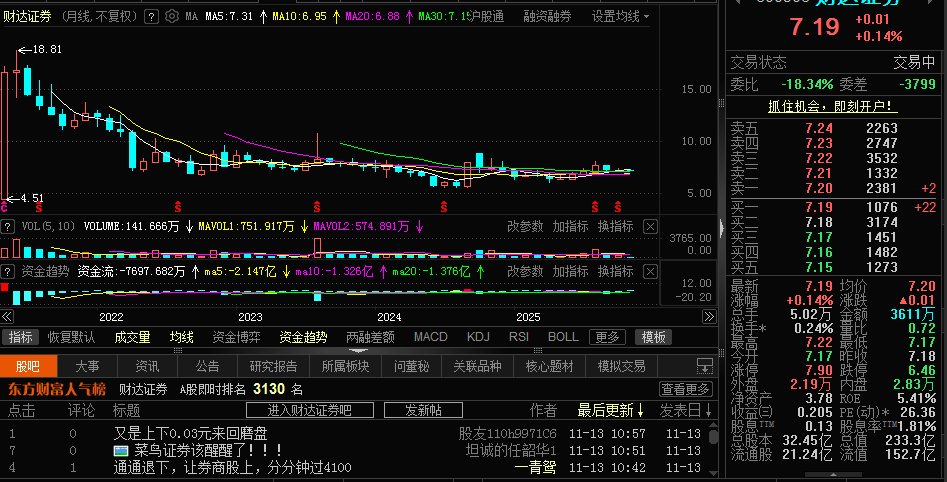Click help icon next to 资金趋势 indicator

pyautogui.click(x=7, y=271)
